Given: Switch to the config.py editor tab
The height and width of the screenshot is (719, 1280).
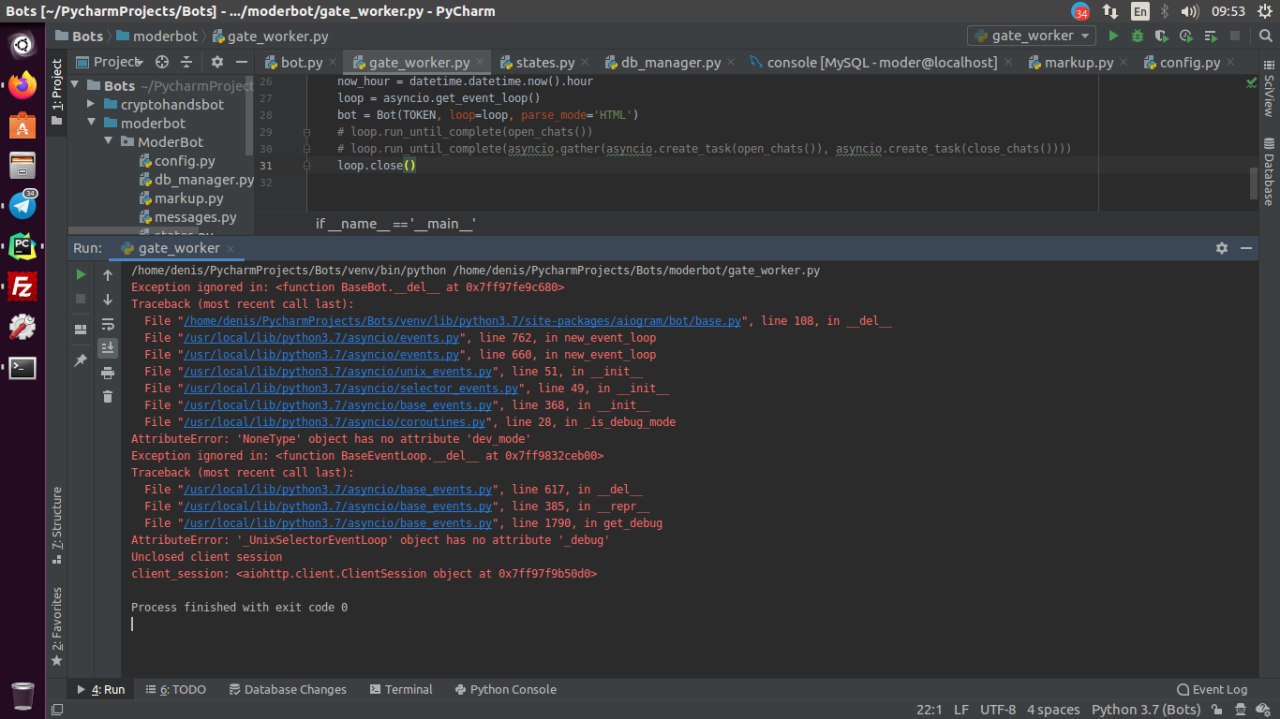Looking at the screenshot, I should click(1190, 62).
